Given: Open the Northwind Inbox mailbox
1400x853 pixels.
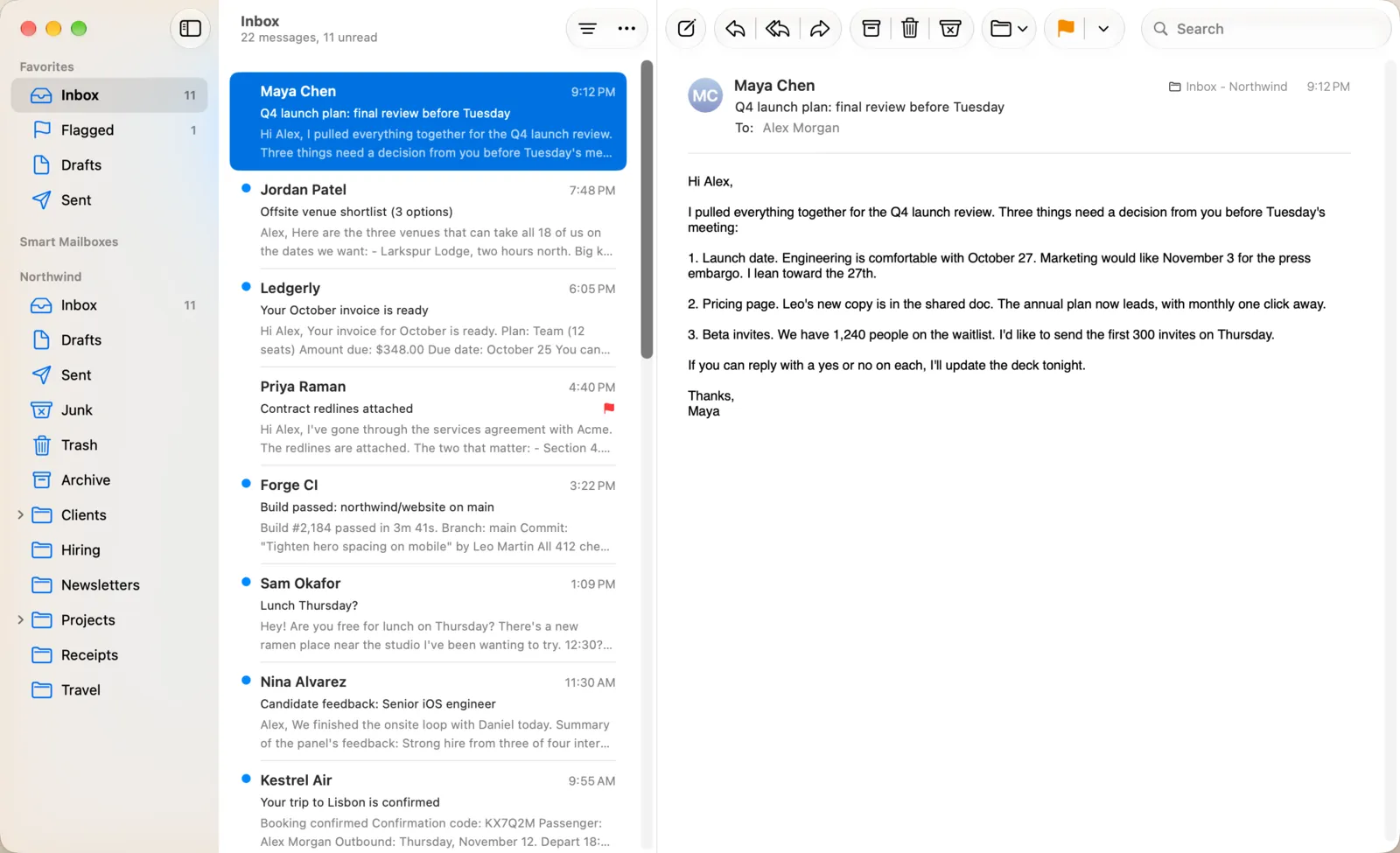Looking at the screenshot, I should click(109, 305).
